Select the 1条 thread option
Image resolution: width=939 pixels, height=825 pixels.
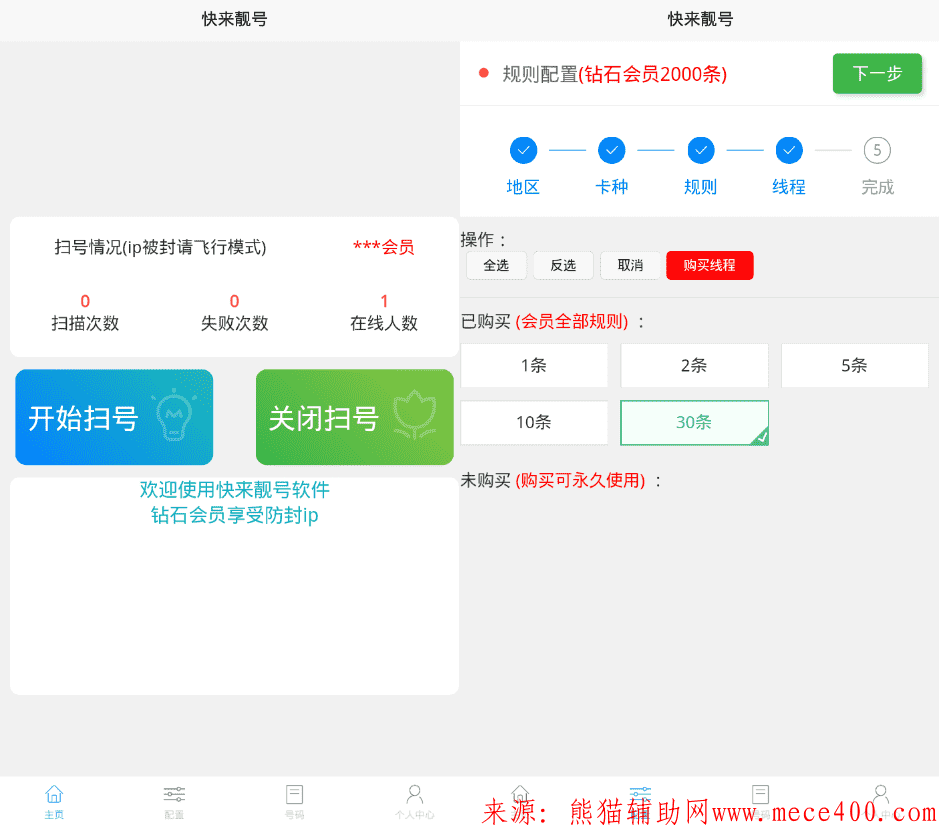coord(534,365)
